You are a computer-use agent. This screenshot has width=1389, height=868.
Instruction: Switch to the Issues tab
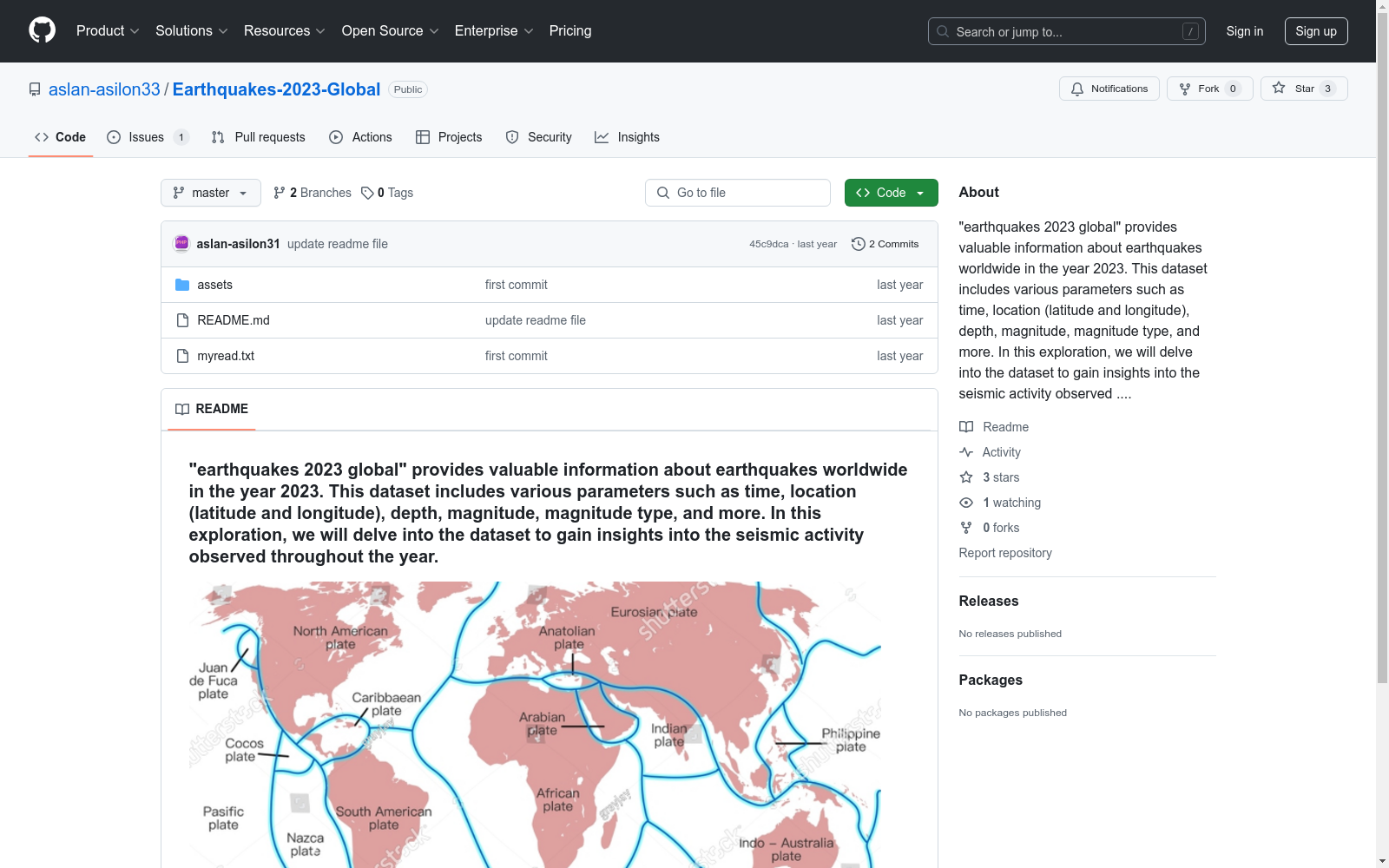tap(147, 137)
